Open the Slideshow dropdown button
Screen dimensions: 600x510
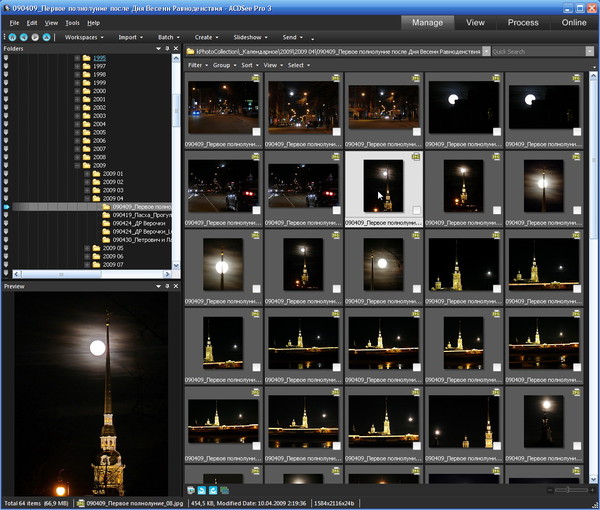pyautogui.click(x=250, y=37)
